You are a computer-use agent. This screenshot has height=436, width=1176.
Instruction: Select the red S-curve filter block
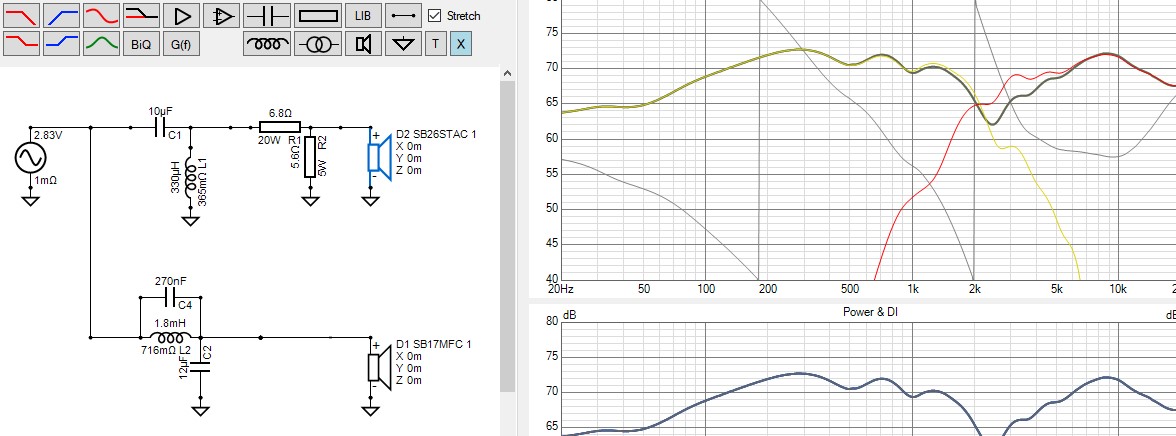click(100, 15)
